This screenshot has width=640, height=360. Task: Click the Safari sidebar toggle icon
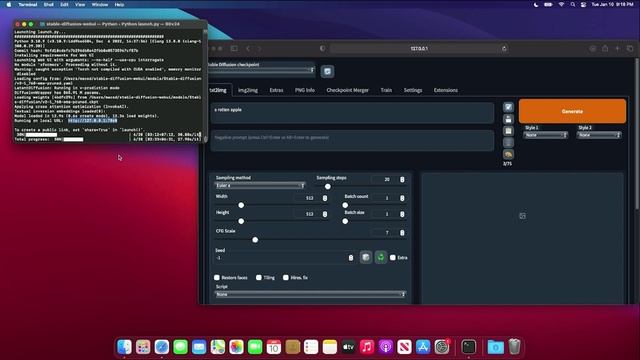coord(234,49)
